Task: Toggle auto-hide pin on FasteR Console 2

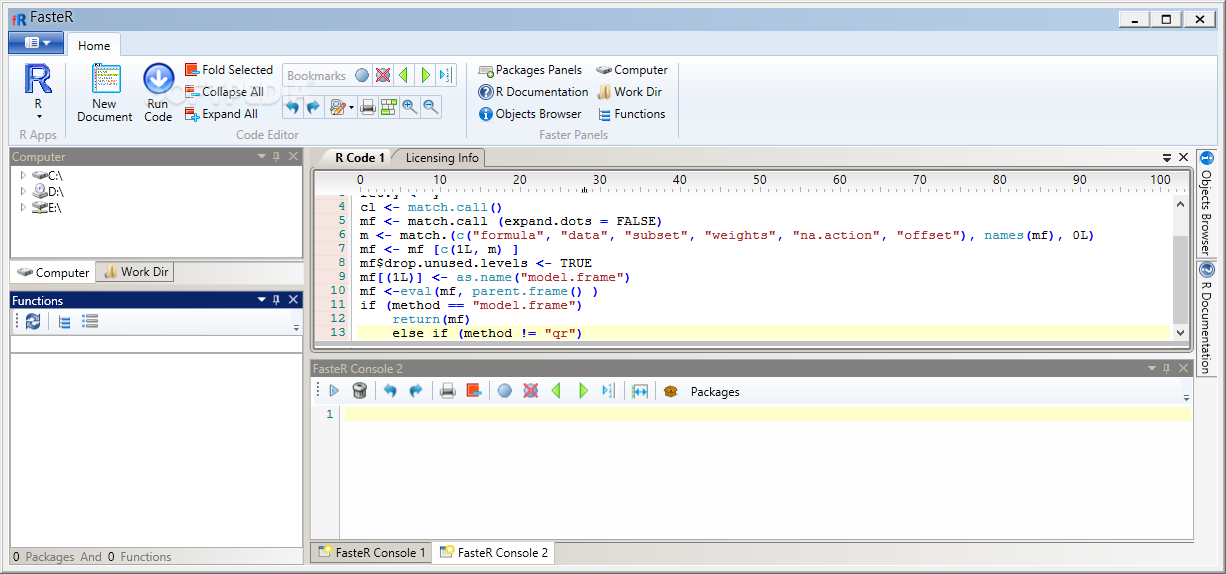Action: click(x=1167, y=369)
